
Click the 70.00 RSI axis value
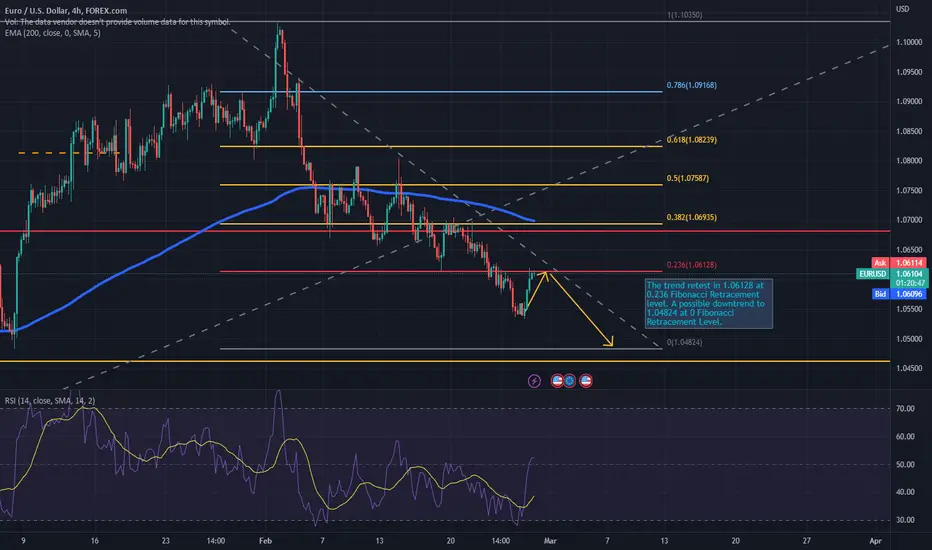(x=905, y=409)
